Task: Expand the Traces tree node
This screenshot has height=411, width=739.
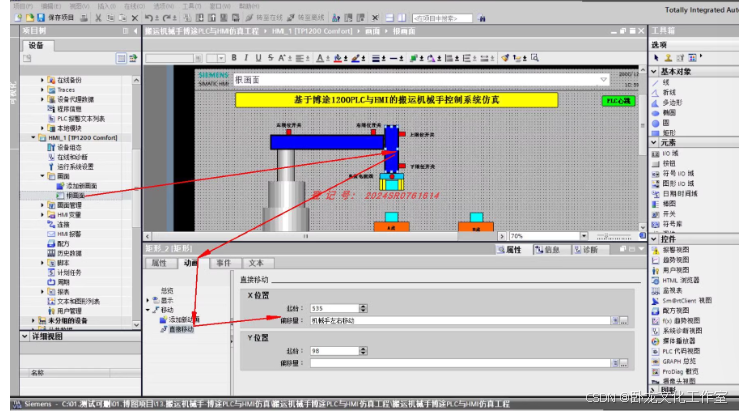Action: click(42, 90)
